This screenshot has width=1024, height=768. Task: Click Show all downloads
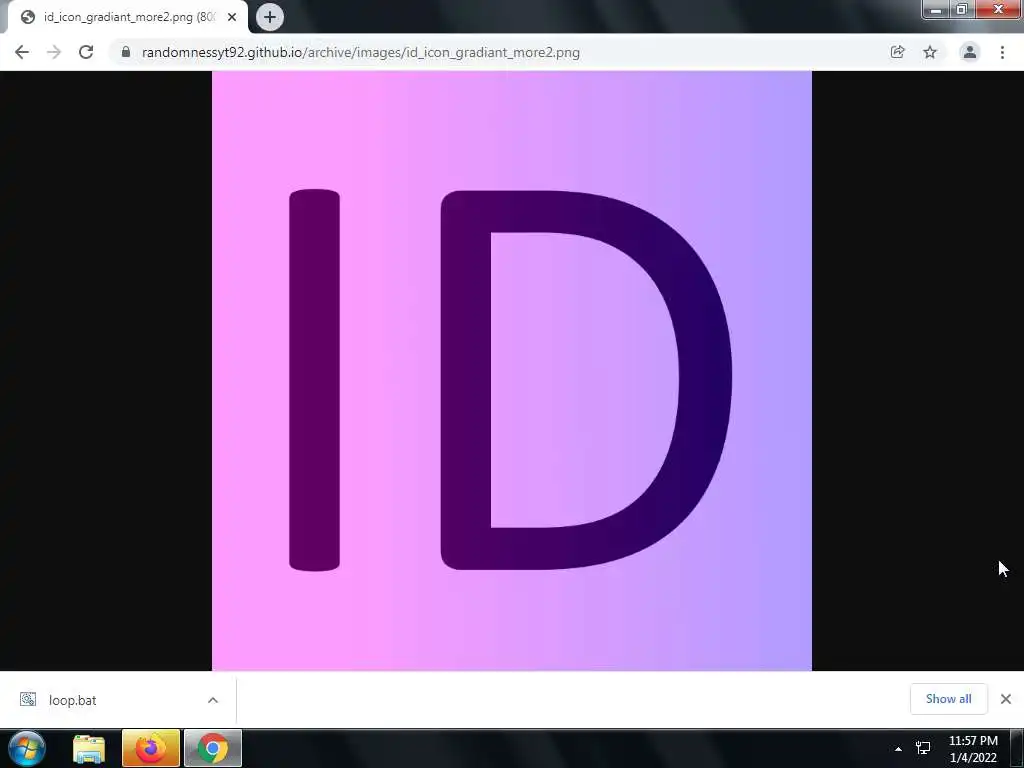click(948, 699)
